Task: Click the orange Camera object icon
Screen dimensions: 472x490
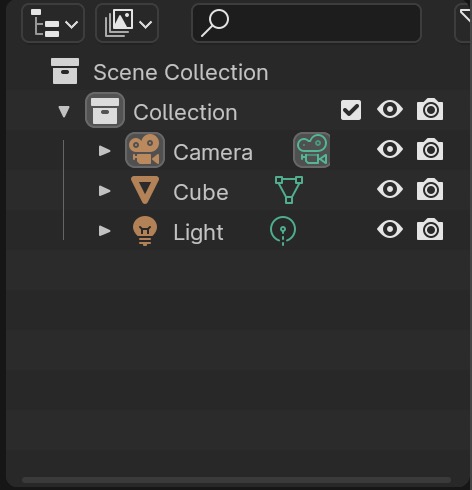Action: coord(145,150)
